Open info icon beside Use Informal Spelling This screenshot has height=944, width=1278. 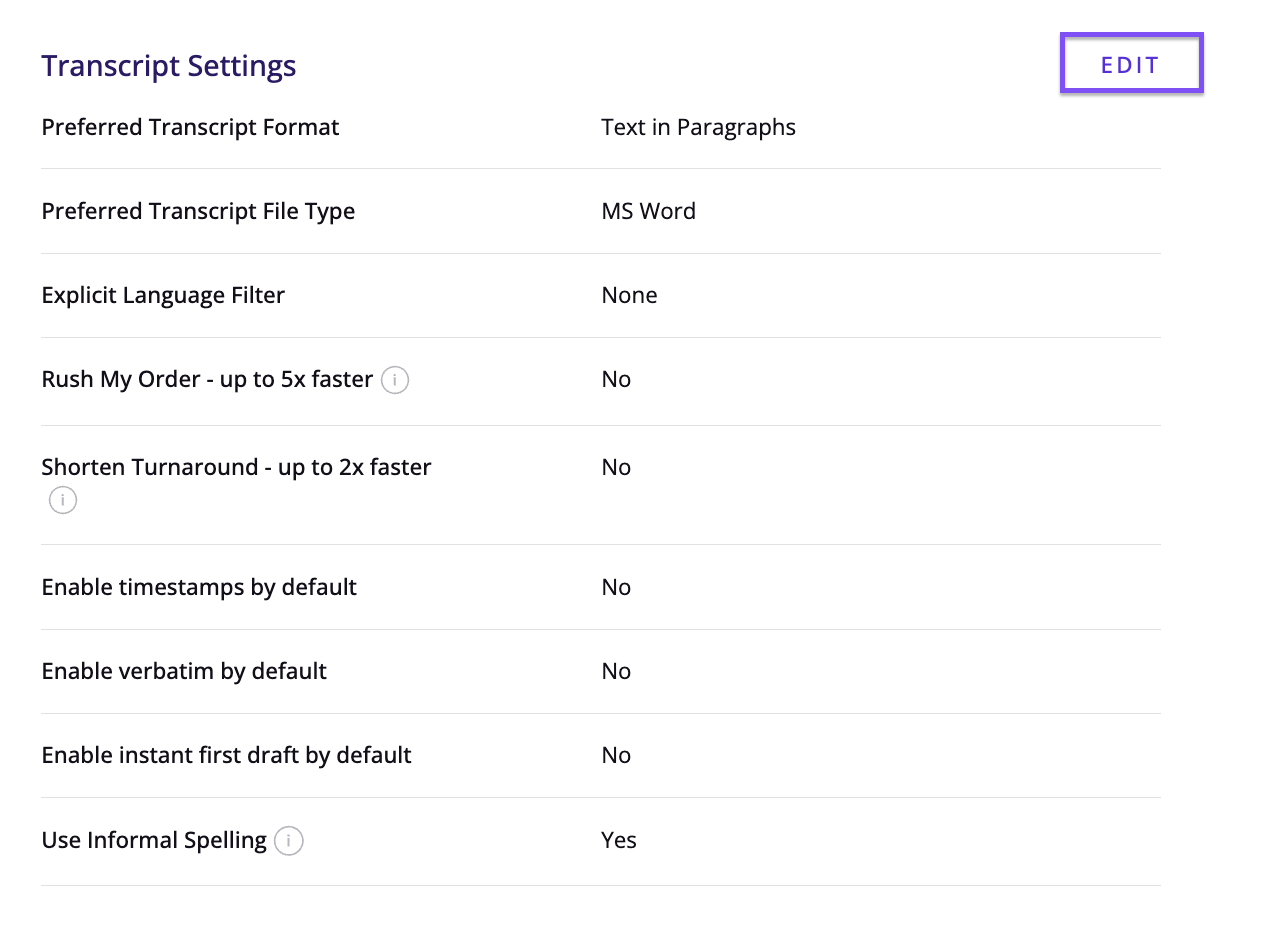coord(289,841)
